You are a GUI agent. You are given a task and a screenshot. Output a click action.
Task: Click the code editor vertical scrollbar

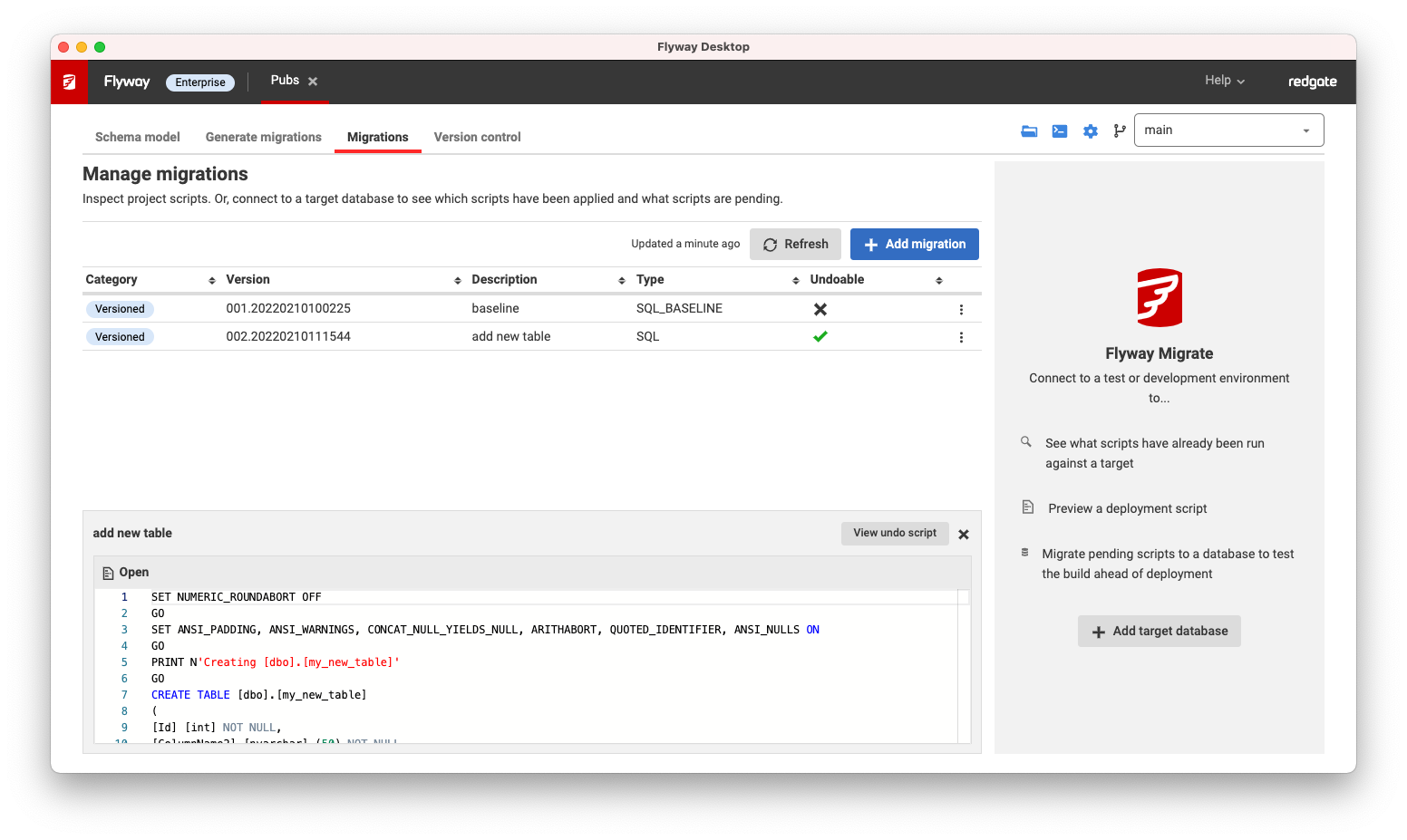point(964,666)
